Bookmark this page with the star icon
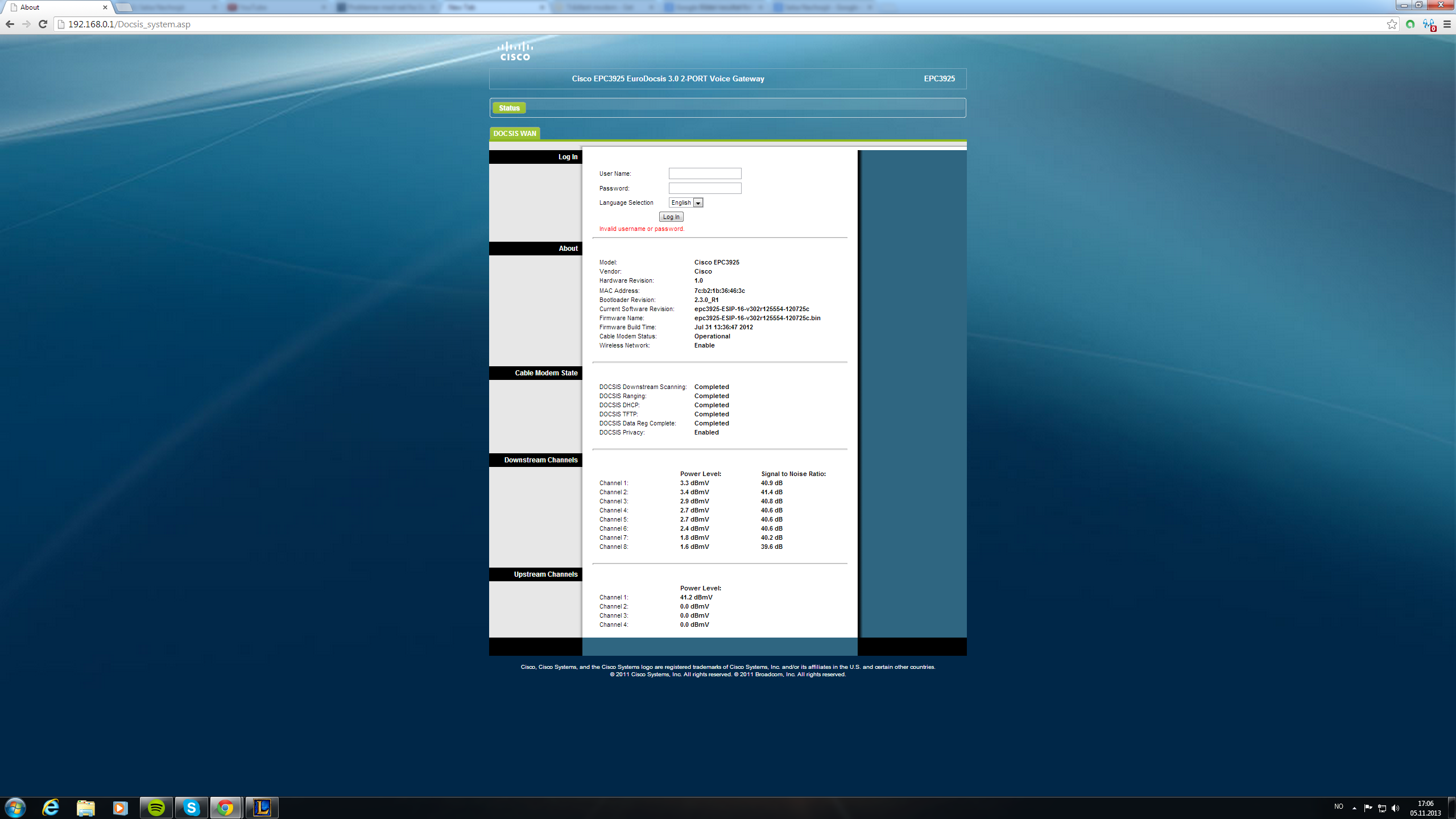The image size is (1456, 819). click(1392, 24)
